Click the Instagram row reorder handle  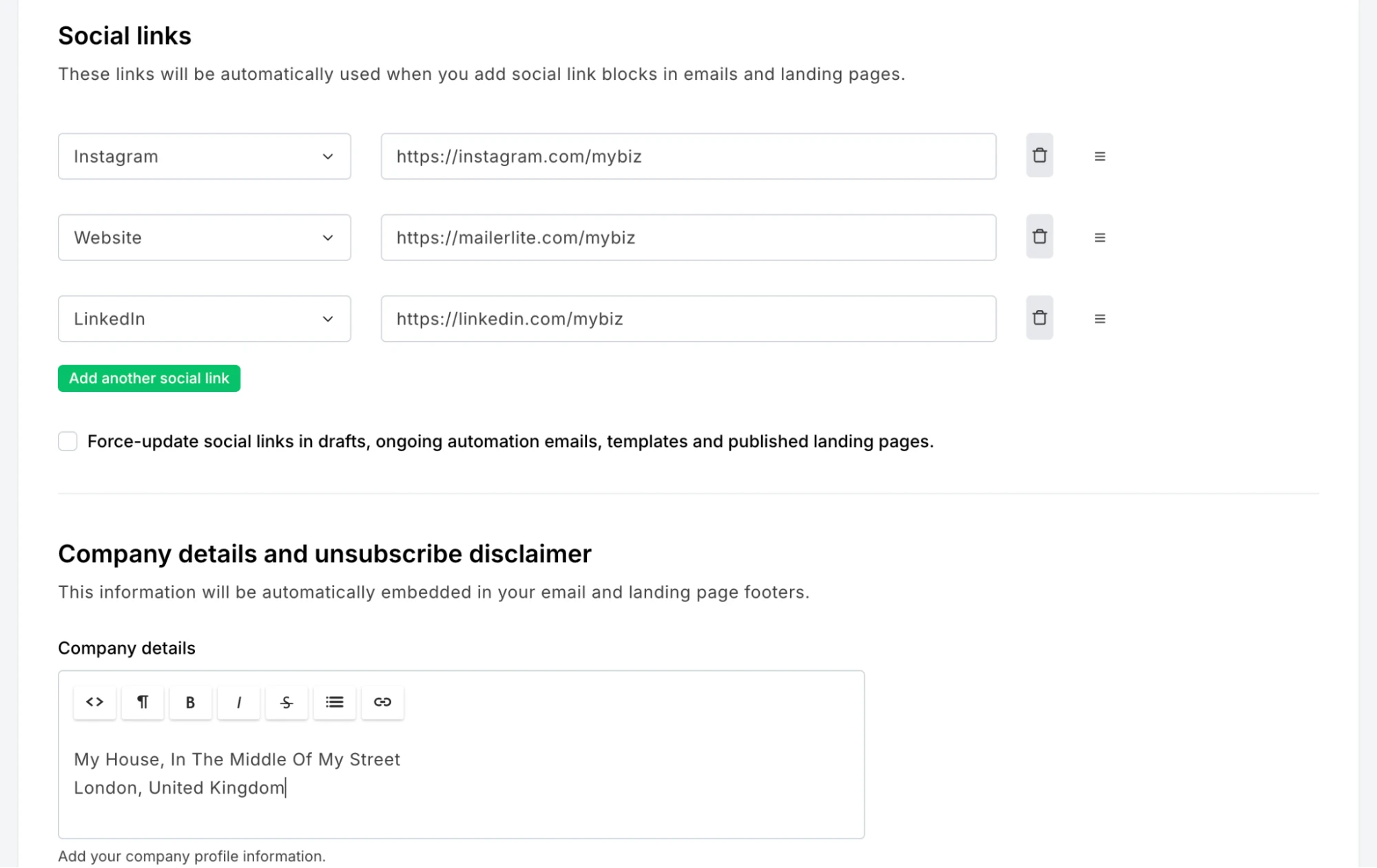(x=1099, y=156)
